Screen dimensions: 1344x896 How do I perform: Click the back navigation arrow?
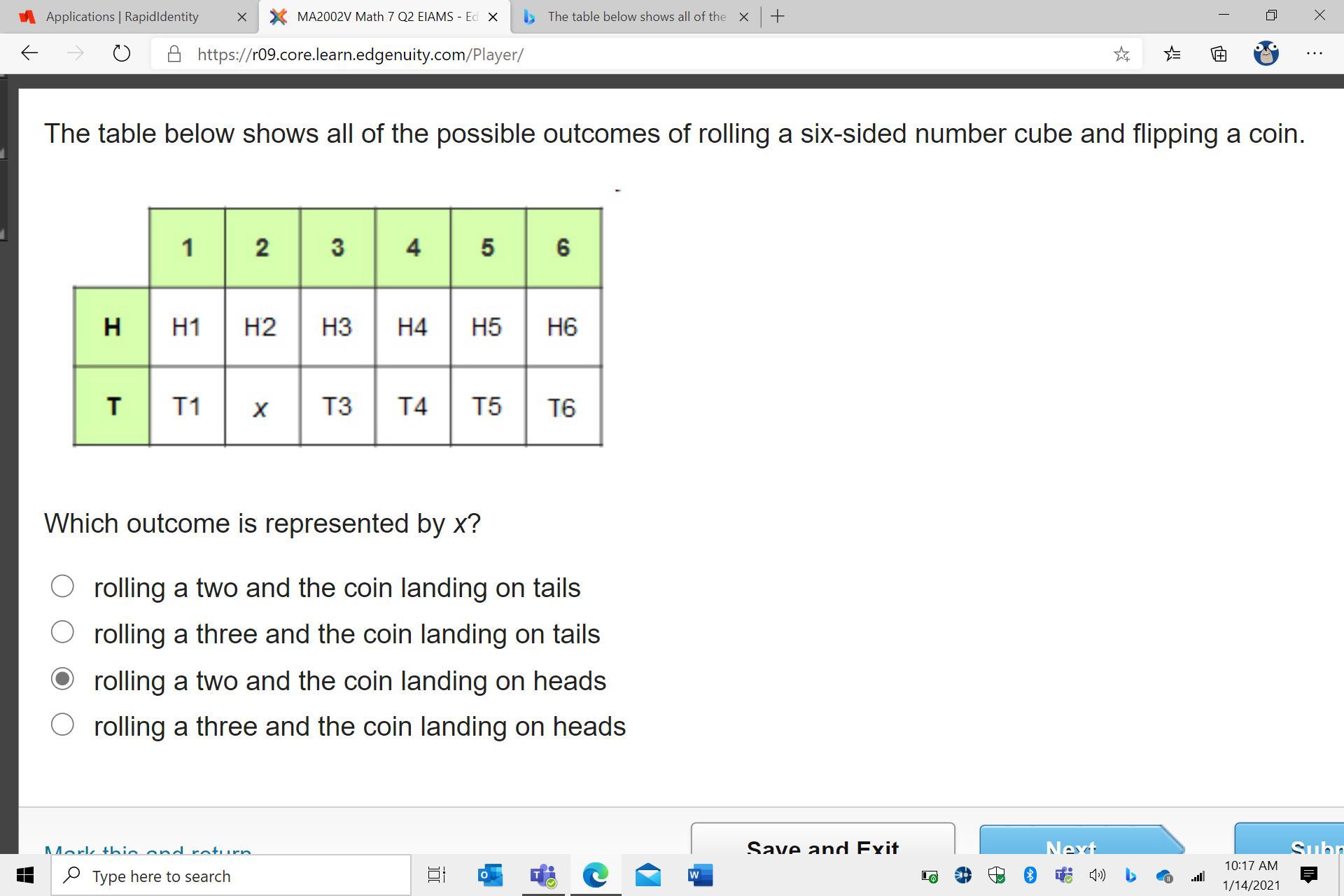click(x=29, y=54)
